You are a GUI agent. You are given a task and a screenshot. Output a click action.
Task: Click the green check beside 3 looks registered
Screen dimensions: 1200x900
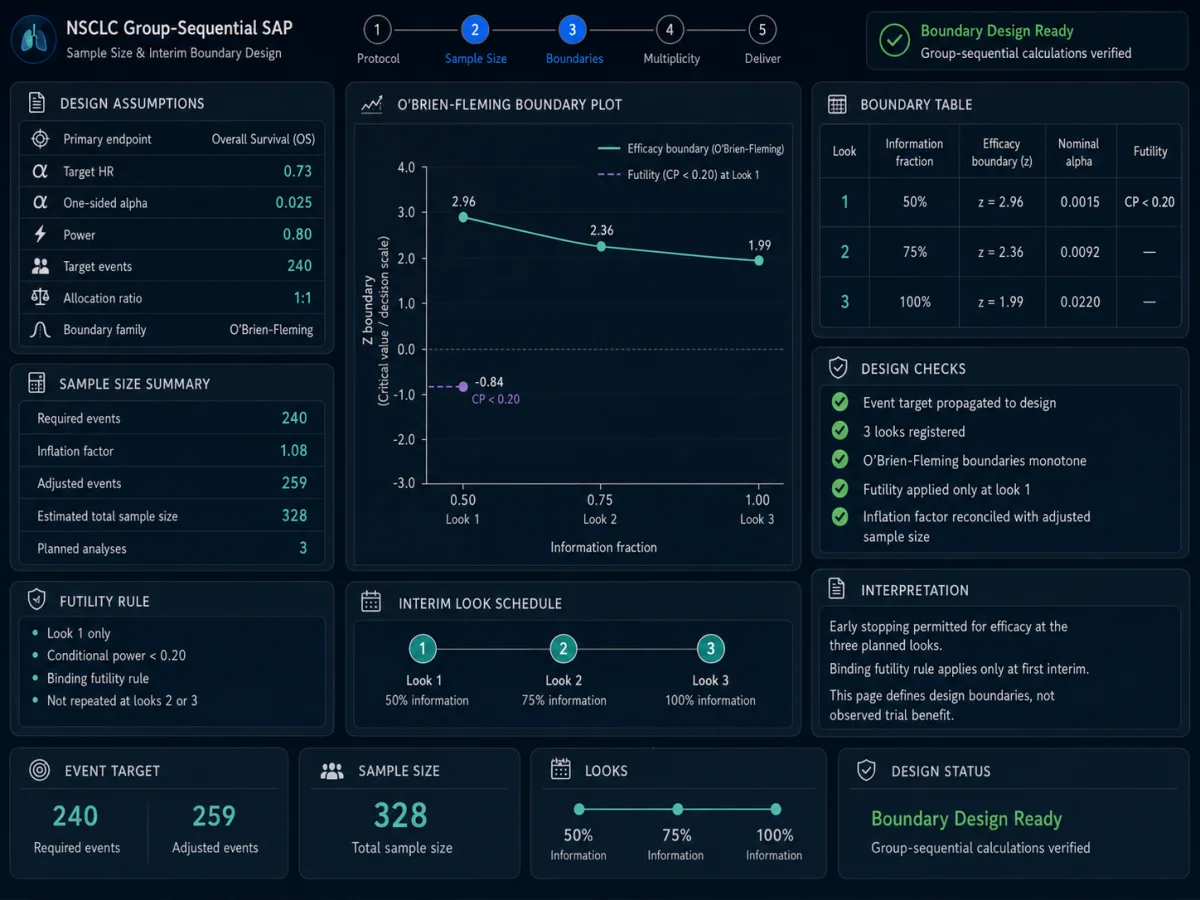click(840, 431)
